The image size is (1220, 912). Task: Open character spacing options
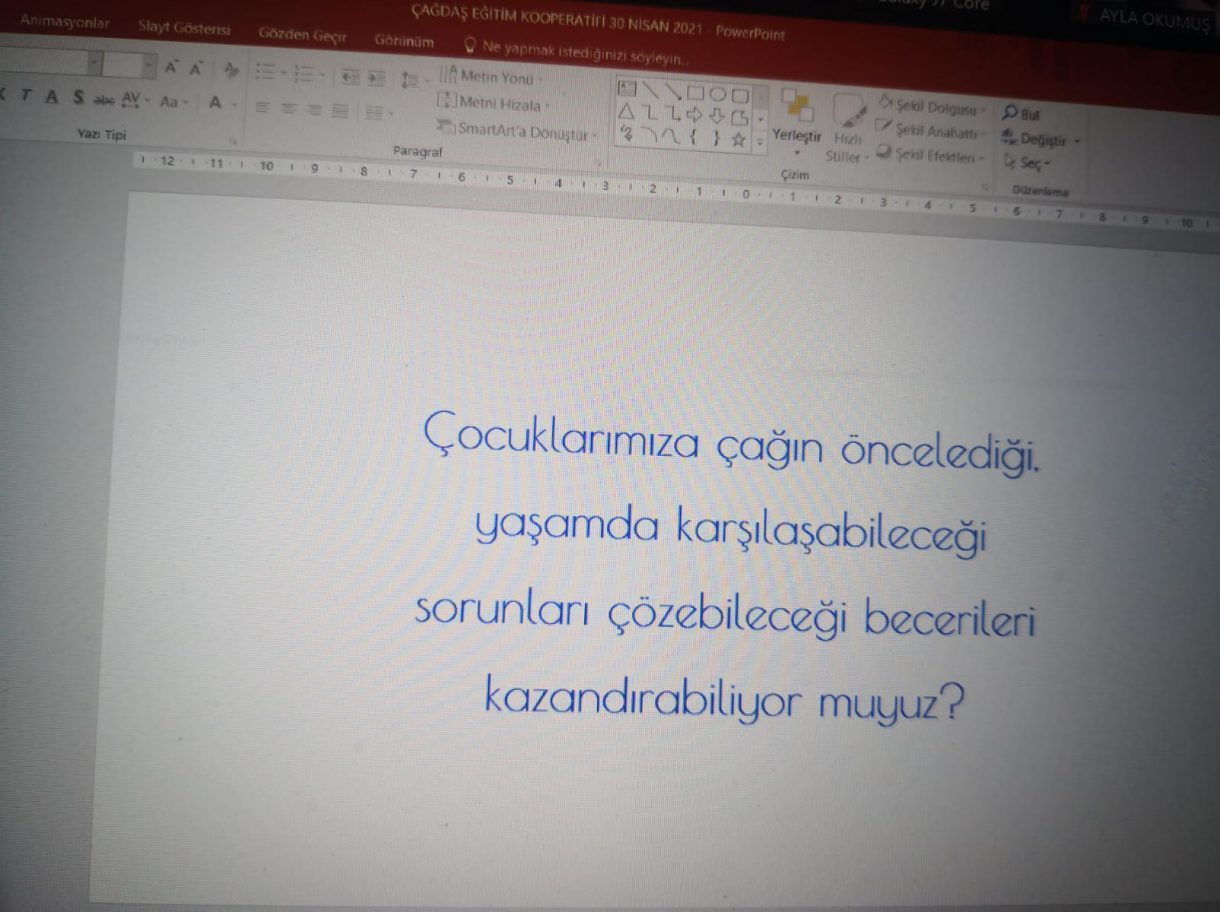pyautogui.click(x=135, y=101)
